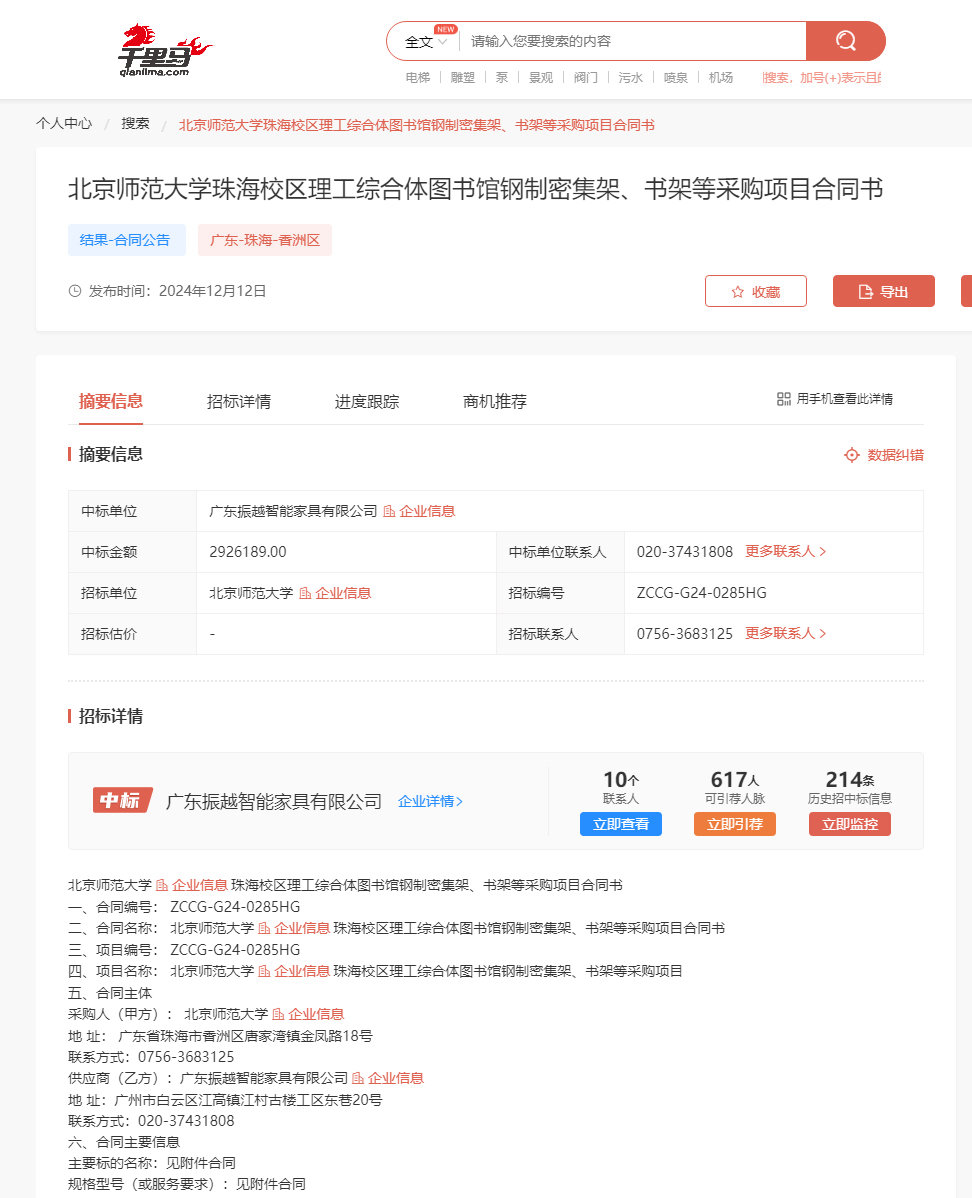The width and height of the screenshot is (972, 1198).
Task: Click the export icon on 导出 button
Action: tap(865, 292)
